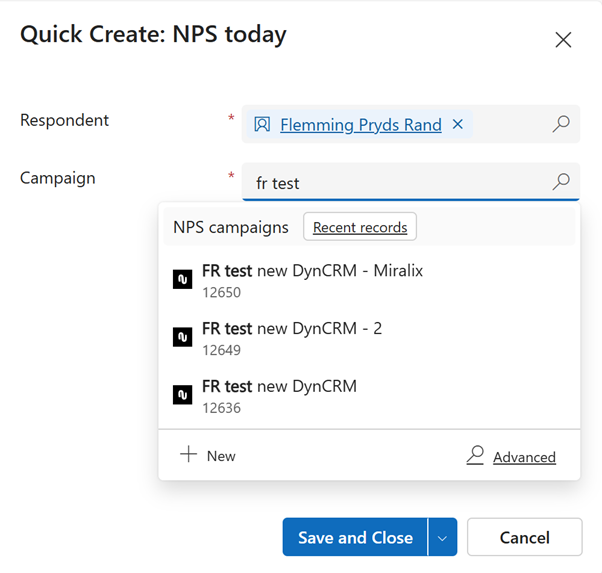
Task: Expand the Save and Close dropdown arrow
Action: click(x=442, y=537)
